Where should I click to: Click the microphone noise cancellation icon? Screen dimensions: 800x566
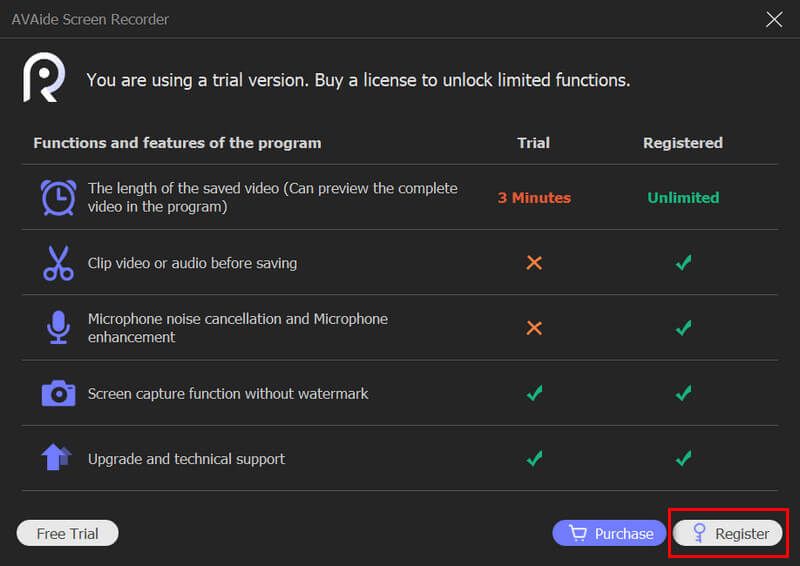coord(58,328)
